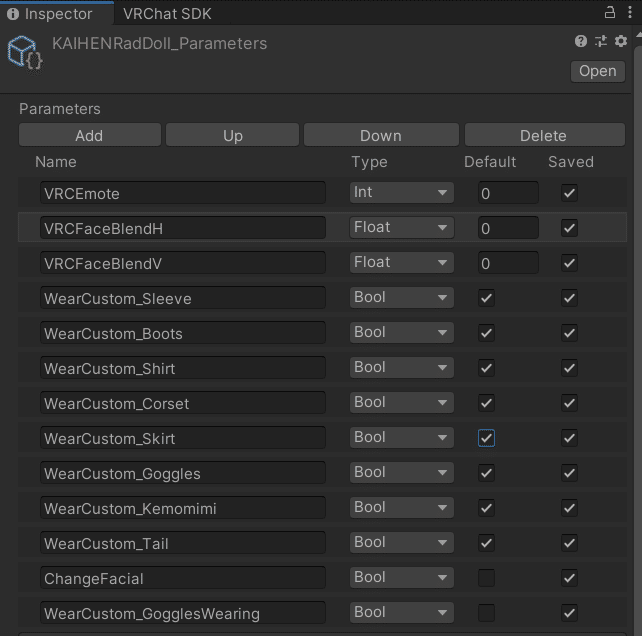Open the VRCEmote type dropdown
The height and width of the screenshot is (636, 642).
pyautogui.click(x=401, y=192)
